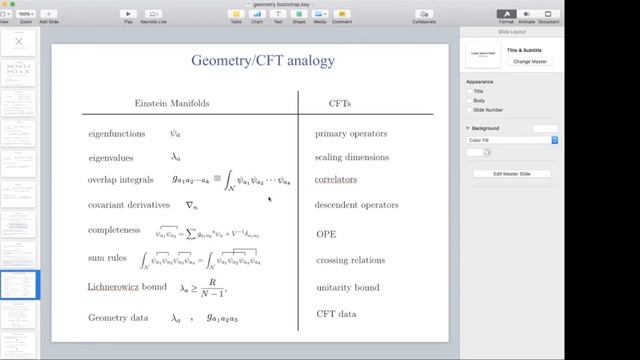The height and width of the screenshot is (360, 640).
Task: Click the 'scaling dimensions' text
Action: tap(351, 157)
